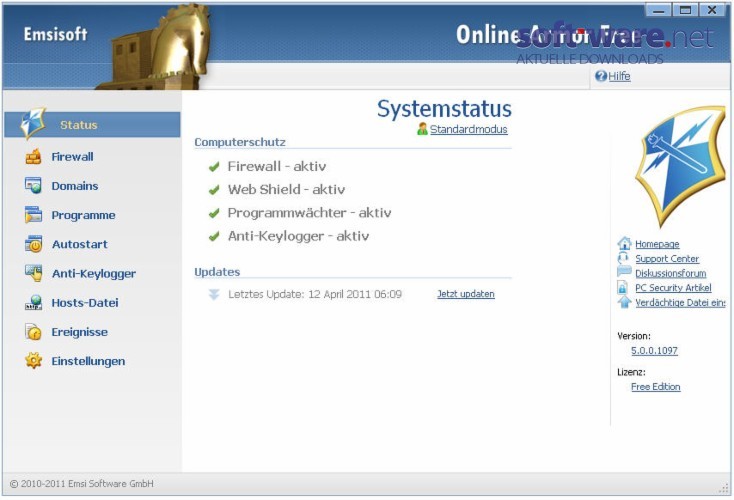Click the Einstellungen gear icon
Viewport: 734px width, 500px height.
tap(33, 361)
